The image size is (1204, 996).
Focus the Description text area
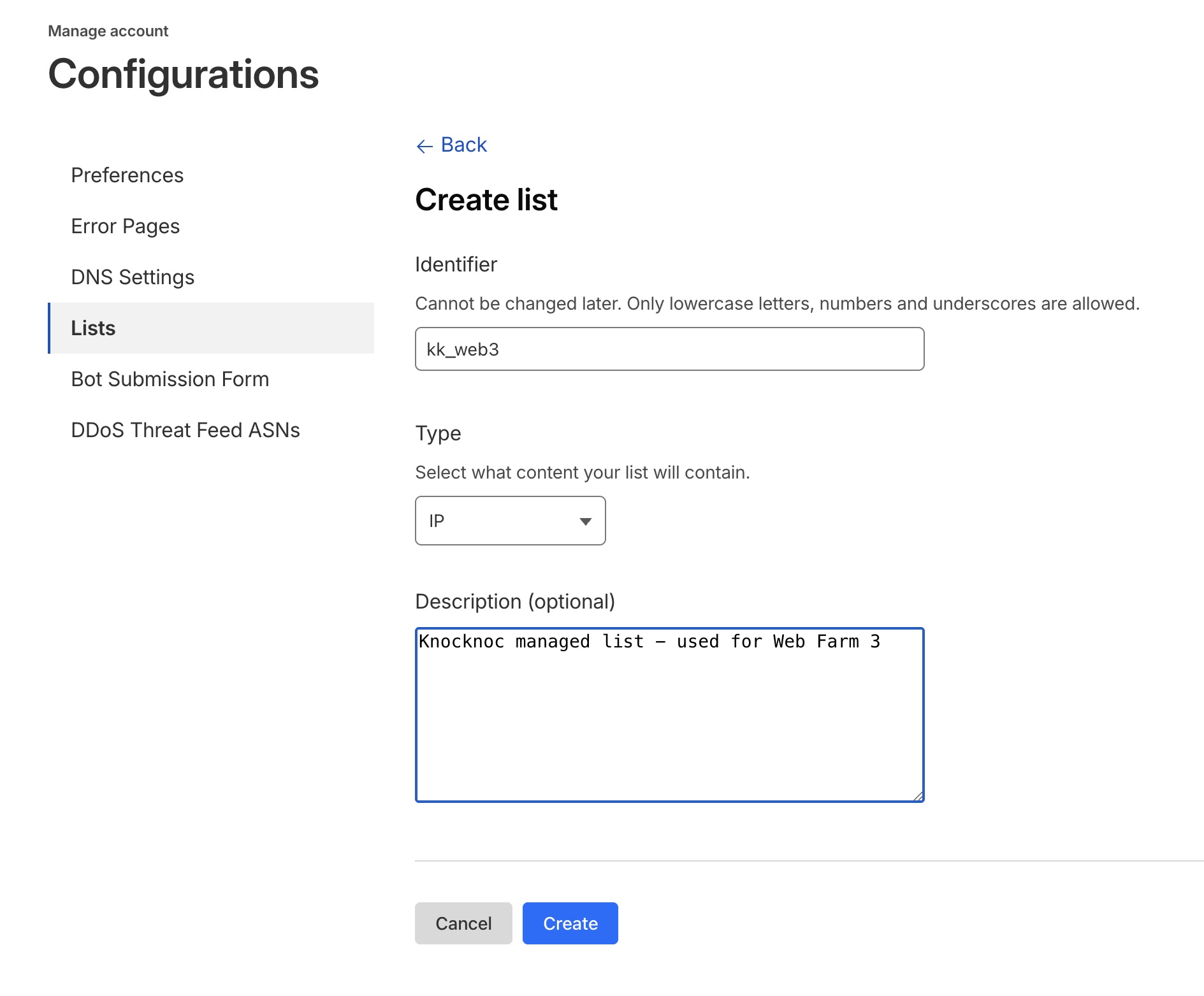[669, 720]
